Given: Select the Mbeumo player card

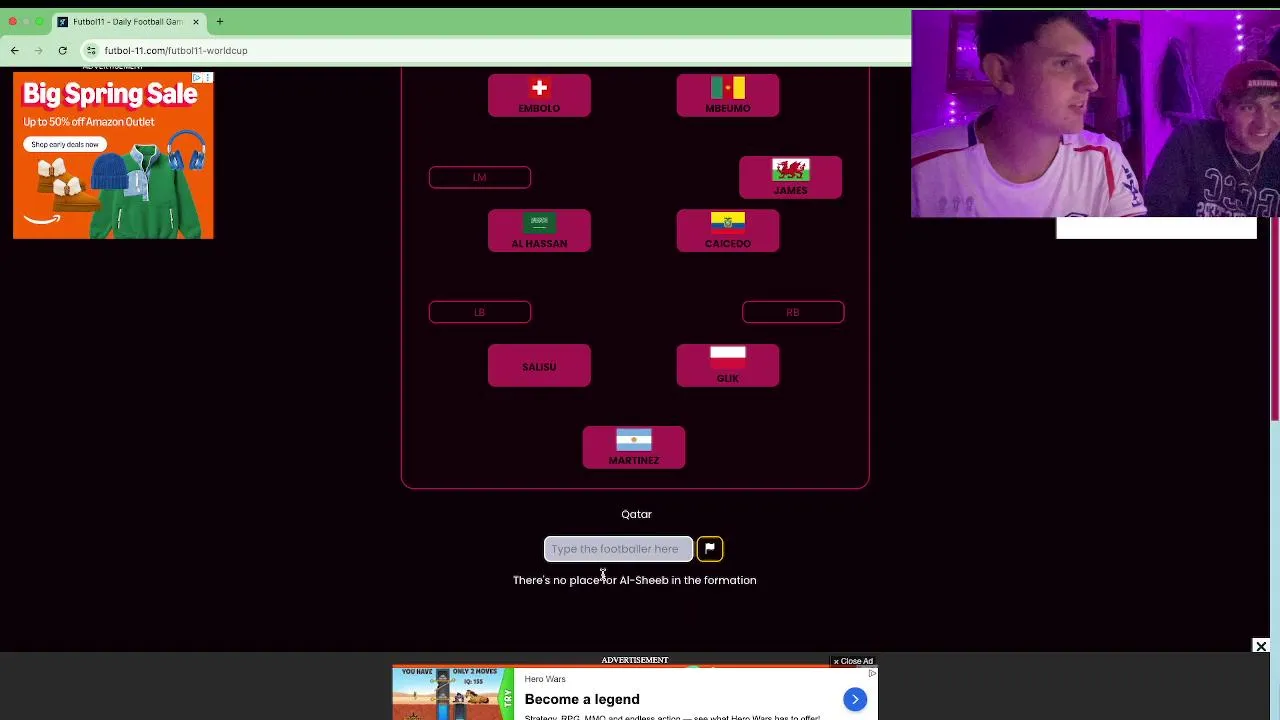Looking at the screenshot, I should pyautogui.click(x=727, y=96).
